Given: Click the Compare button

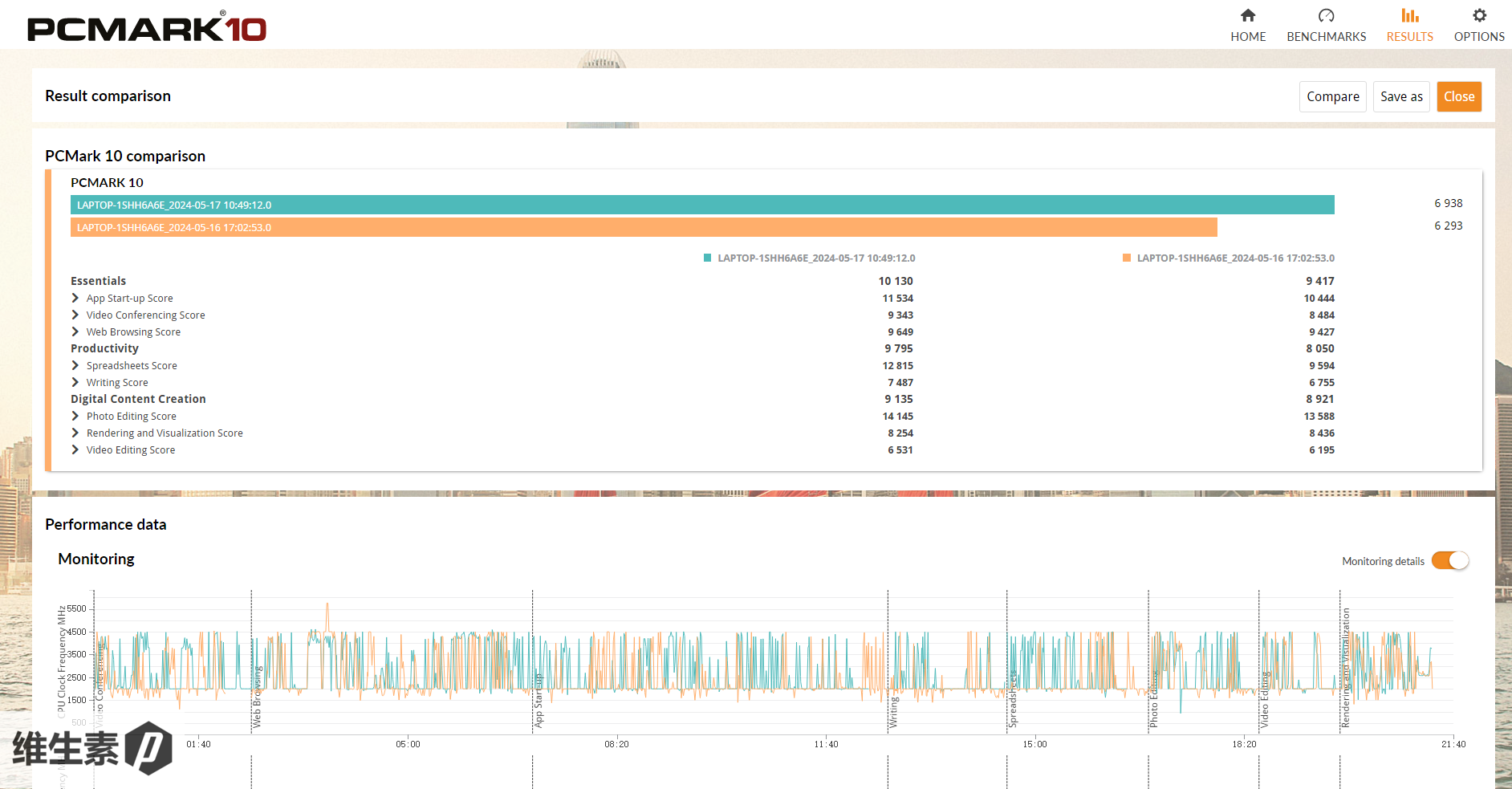Looking at the screenshot, I should pos(1332,97).
